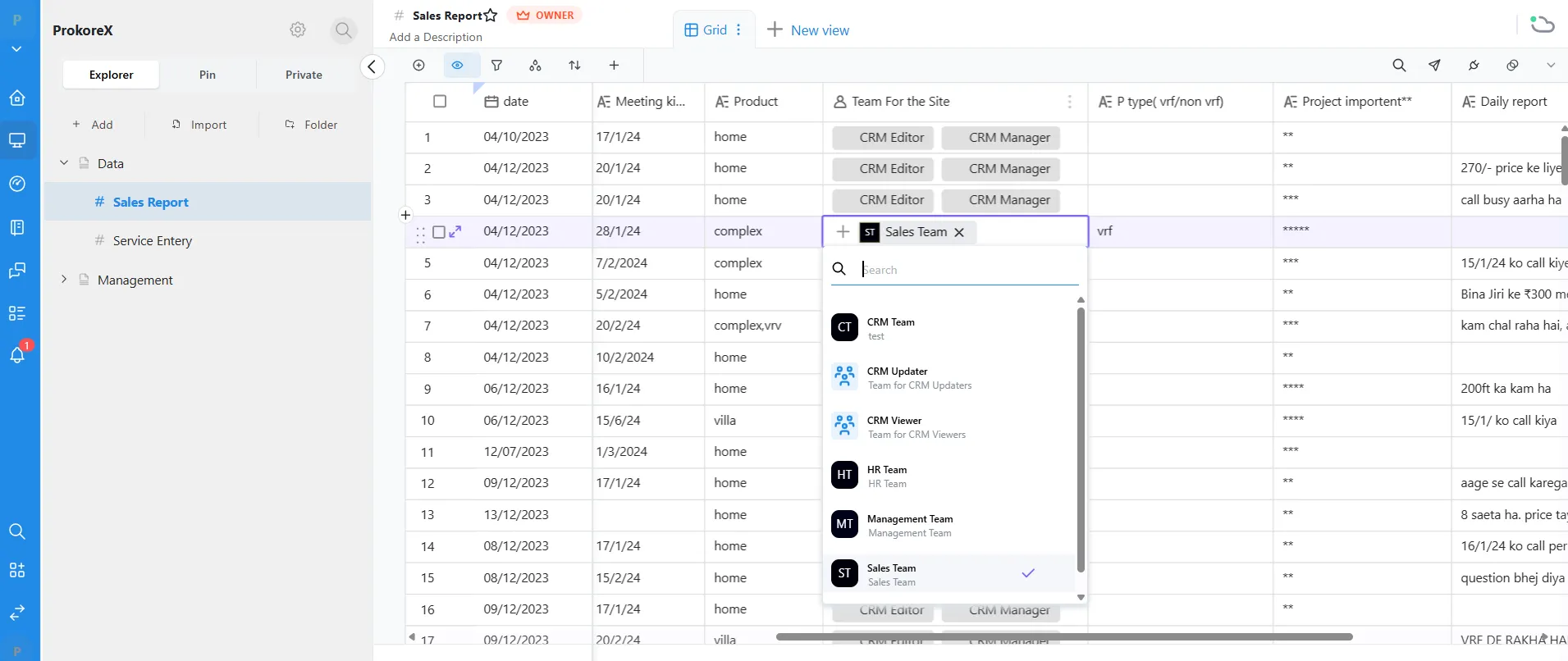
Task: Click the add record circle-plus toolbar icon
Action: pos(418,66)
